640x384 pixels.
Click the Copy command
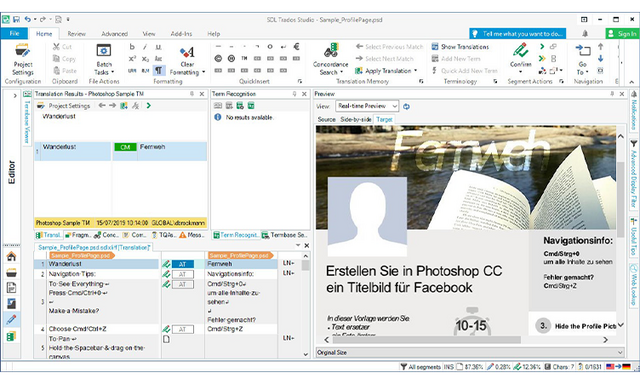[x=64, y=59]
